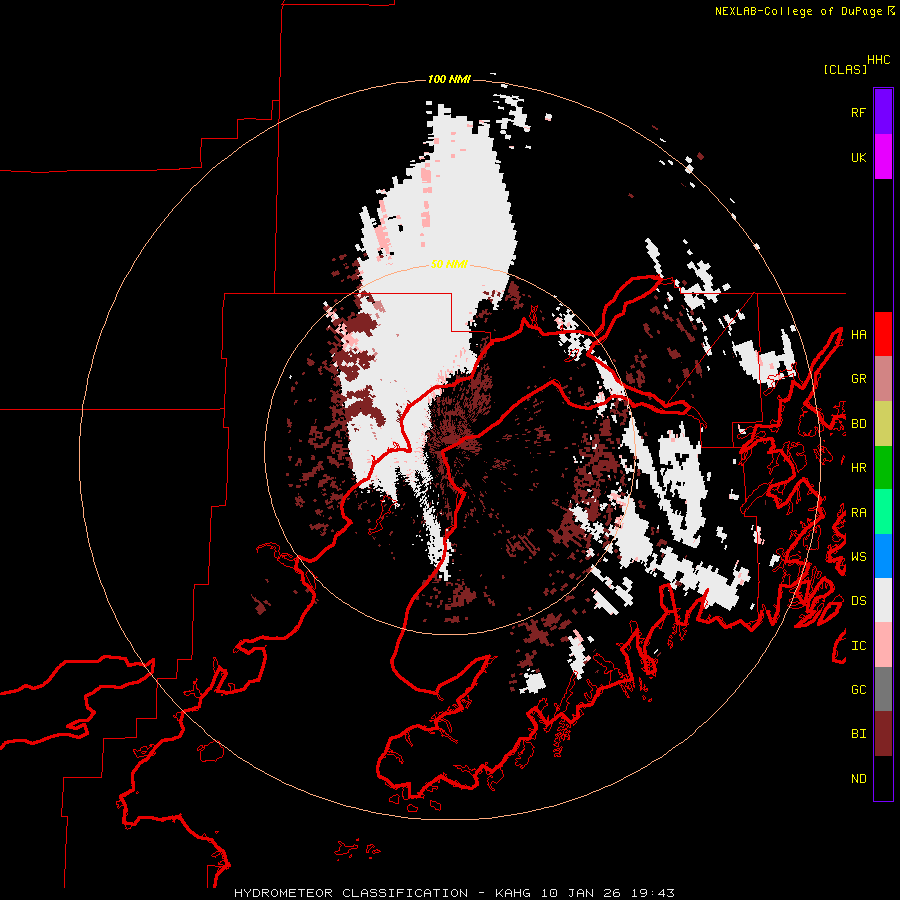The image size is (900, 900).
Task: Select the GC gray legend swatch
Action: (x=883, y=689)
